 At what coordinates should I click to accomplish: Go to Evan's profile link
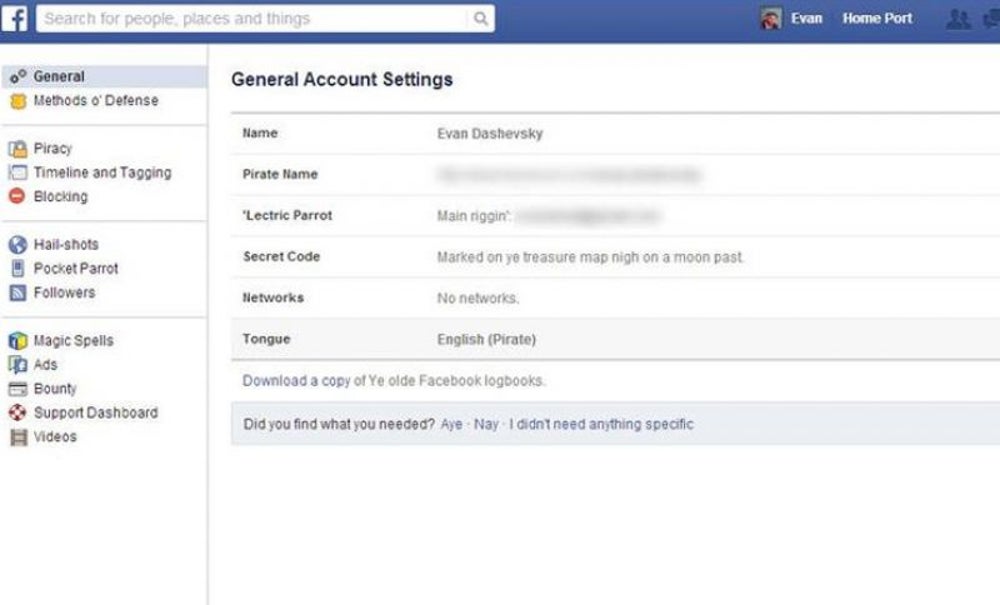806,18
